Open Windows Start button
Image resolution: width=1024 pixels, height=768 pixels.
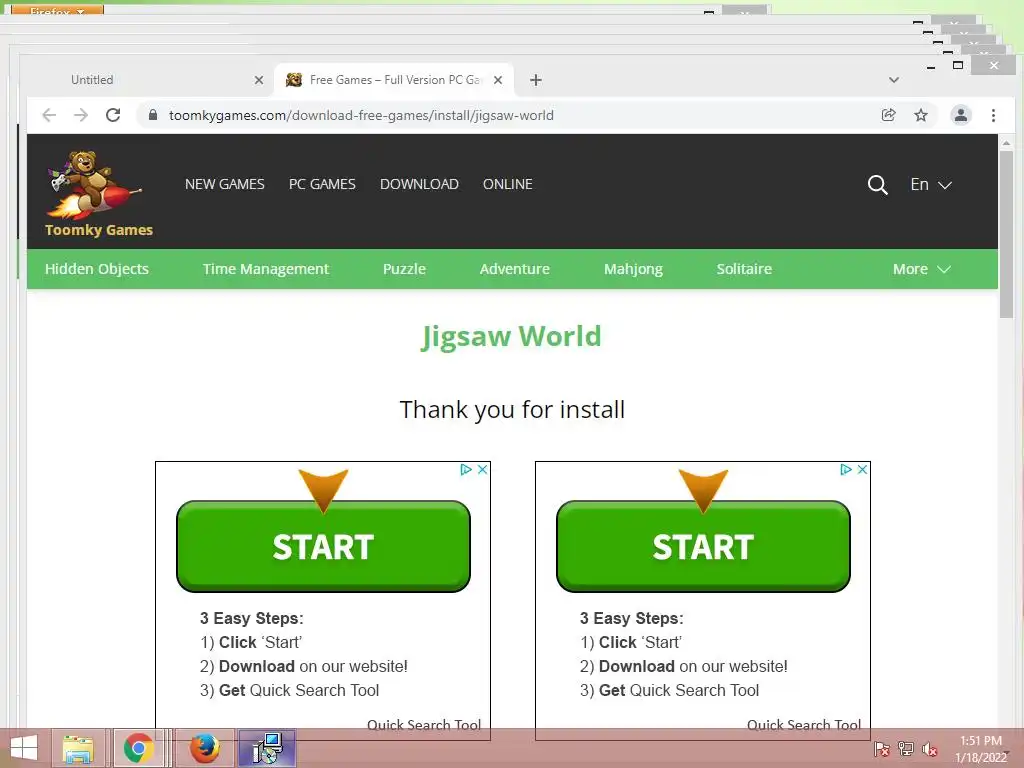(24, 748)
